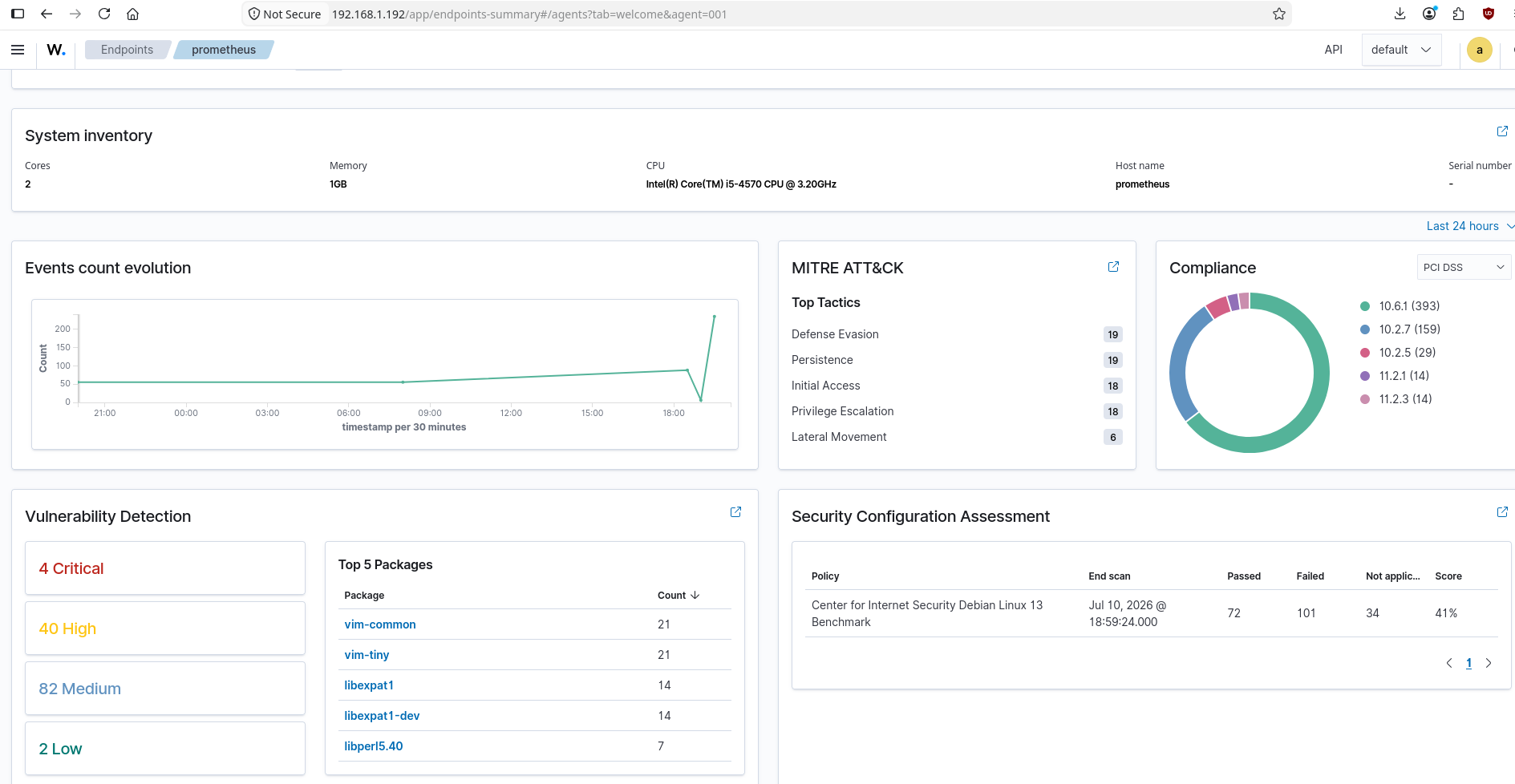Go to next SCA table page
The width and height of the screenshot is (1515, 784).
(x=1489, y=663)
